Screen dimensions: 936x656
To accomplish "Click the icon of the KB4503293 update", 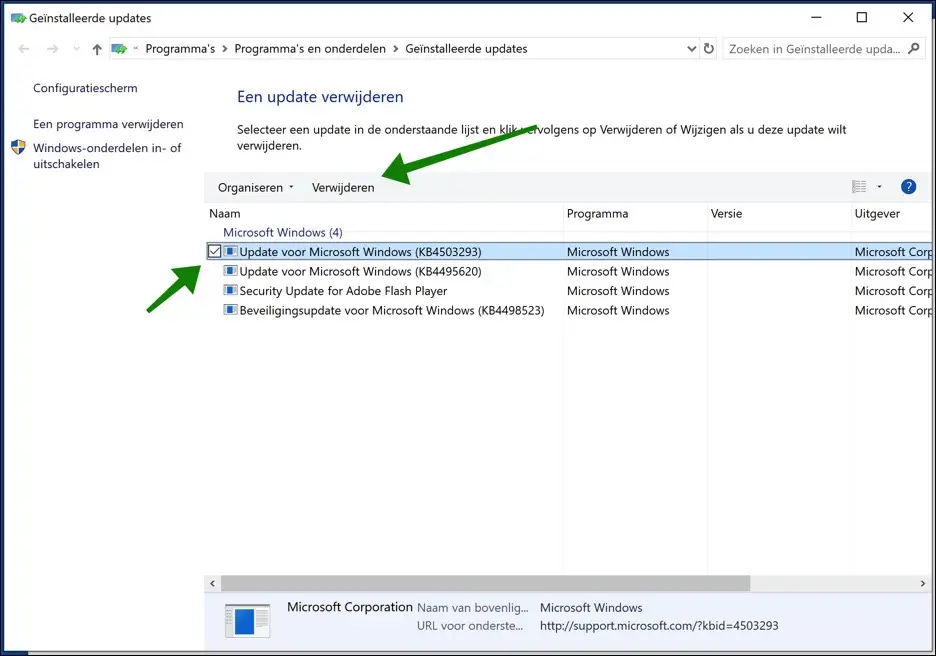I will point(230,251).
